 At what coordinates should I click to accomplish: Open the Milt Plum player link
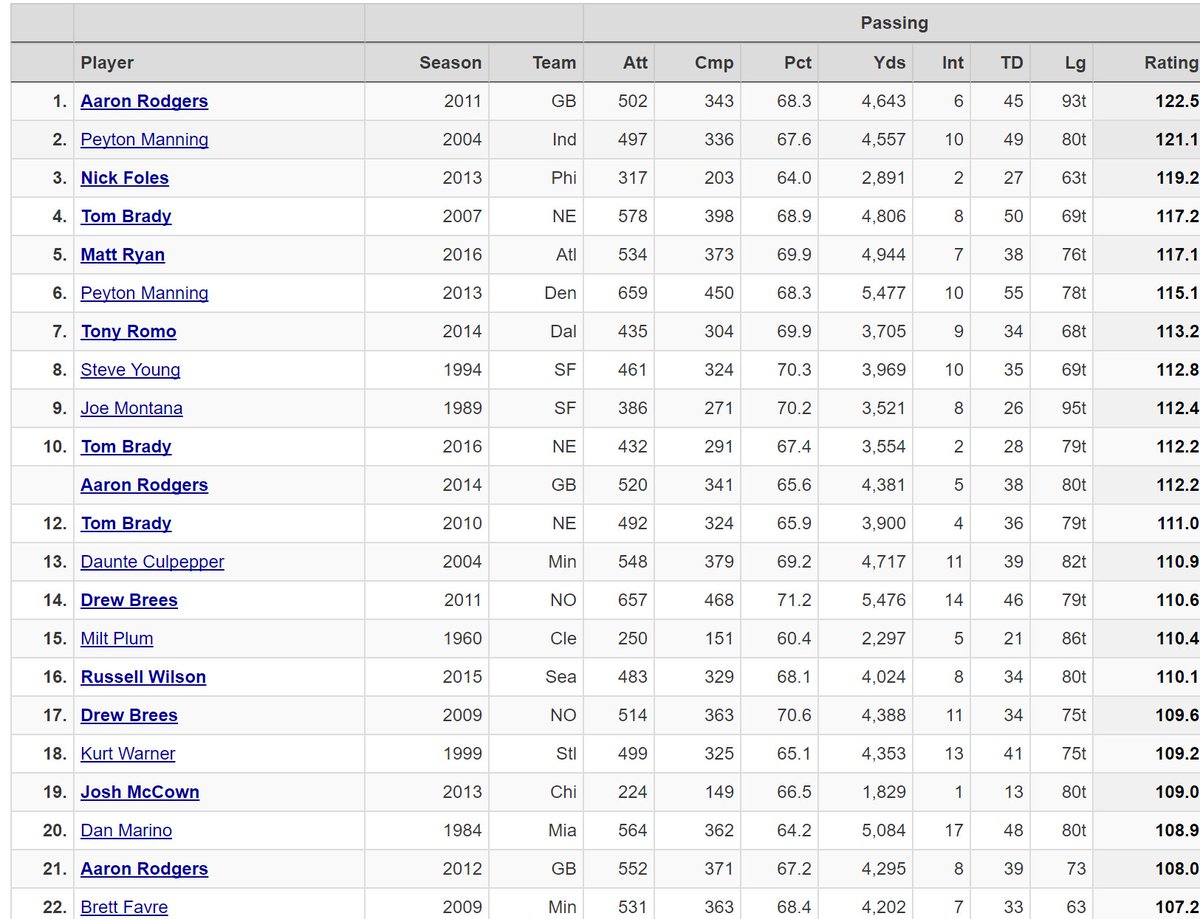coord(117,638)
